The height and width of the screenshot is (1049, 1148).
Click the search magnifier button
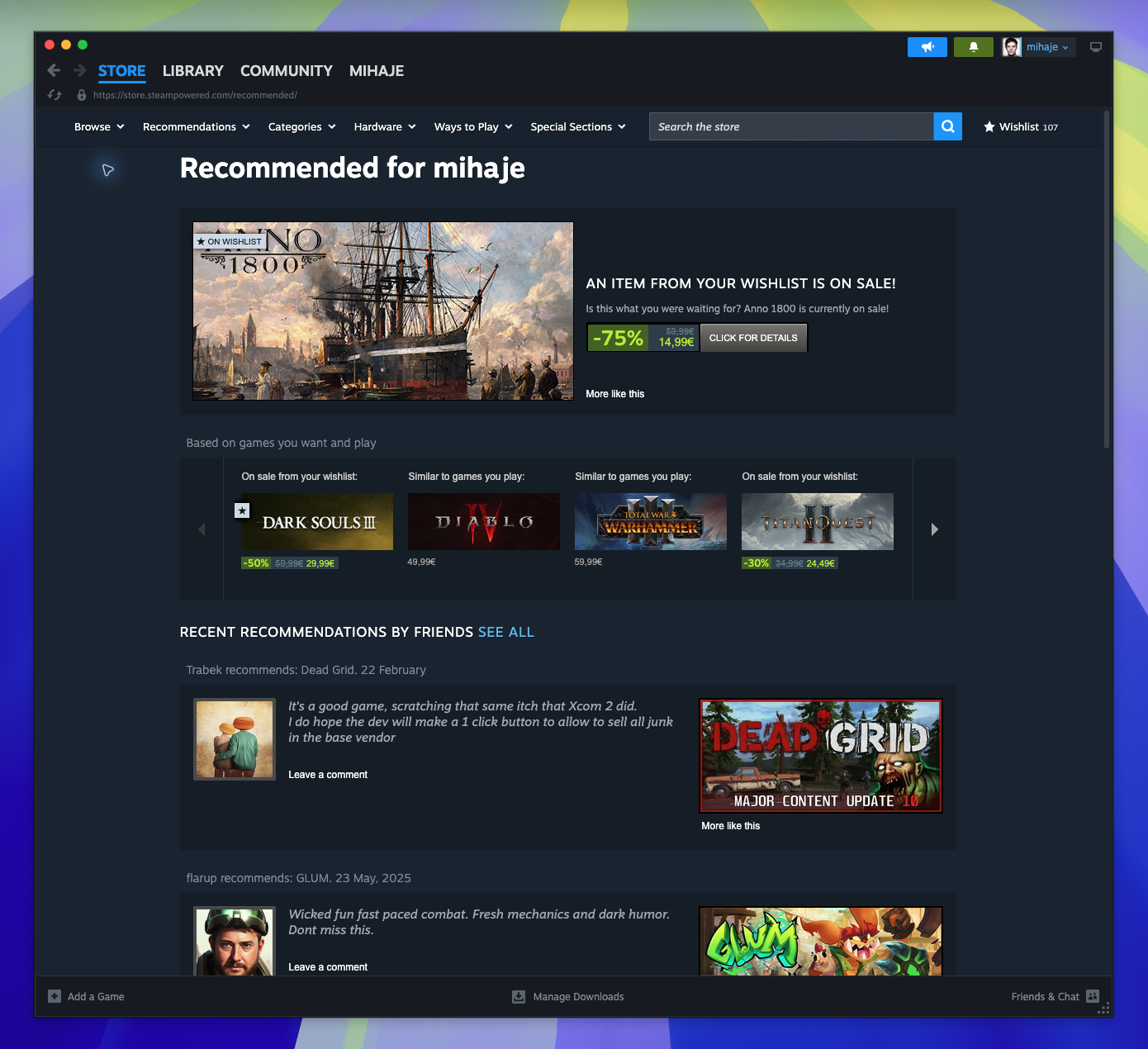(948, 126)
